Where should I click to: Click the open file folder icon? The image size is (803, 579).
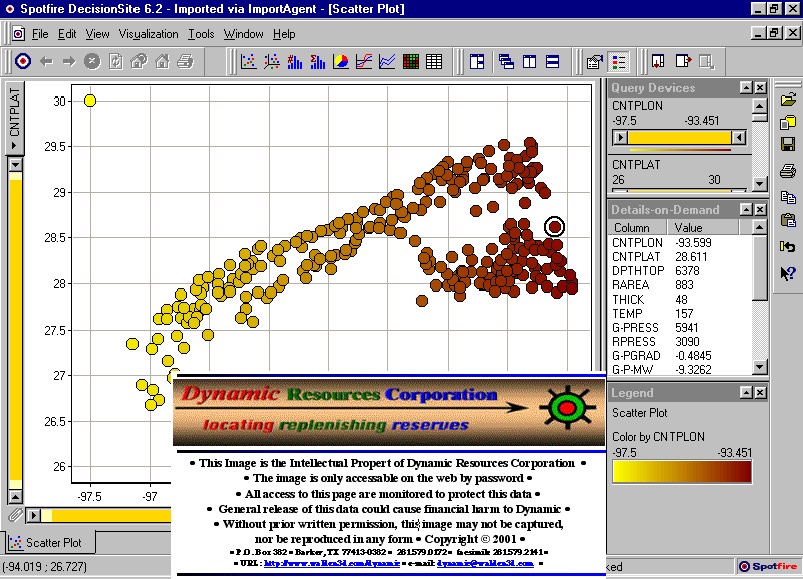[x=788, y=100]
